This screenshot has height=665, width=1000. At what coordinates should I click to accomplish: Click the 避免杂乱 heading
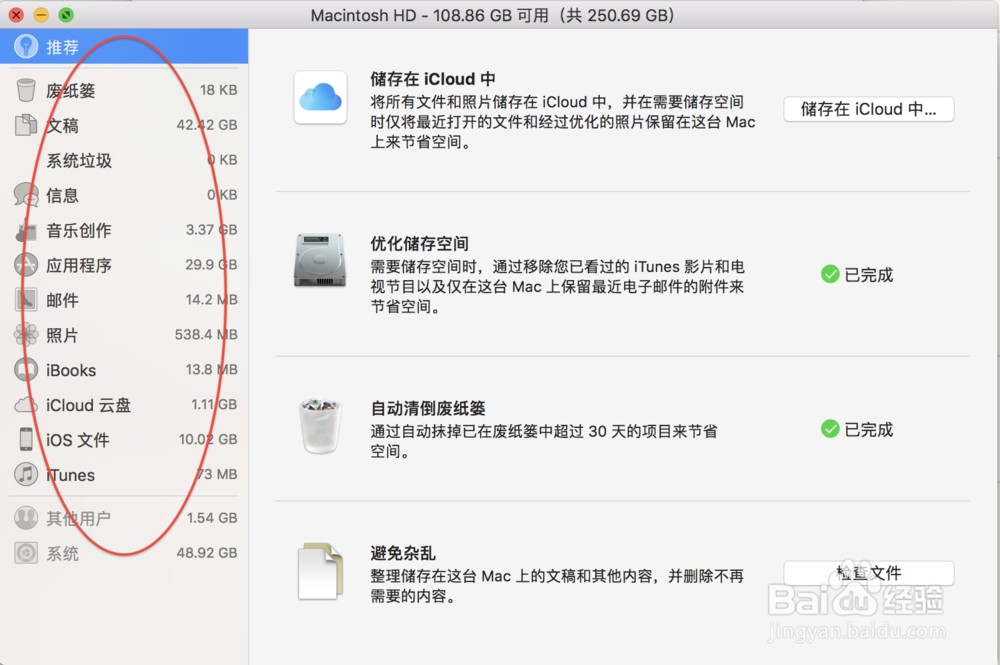coord(403,553)
